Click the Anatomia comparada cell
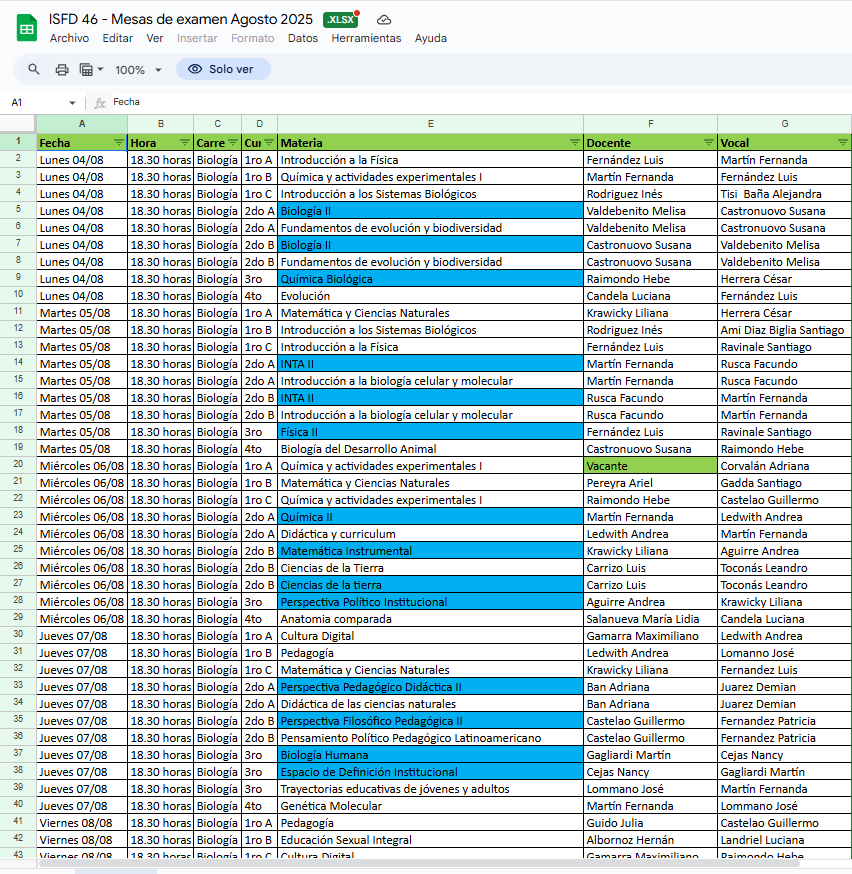Screen dimensions: 852x874 pyautogui.click(x=431, y=619)
